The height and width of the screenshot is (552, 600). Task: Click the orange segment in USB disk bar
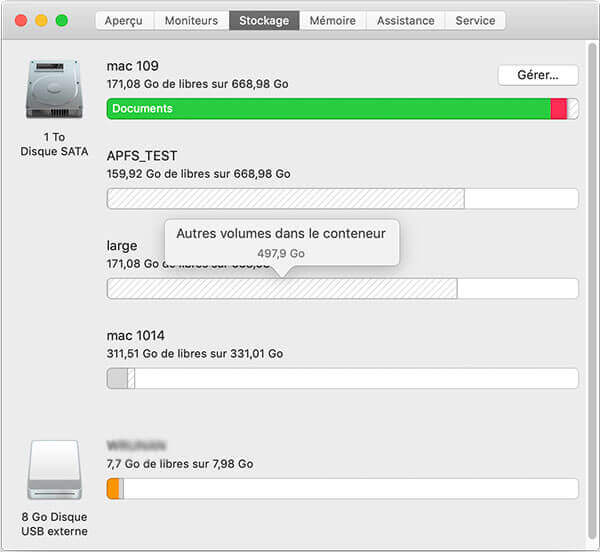point(113,488)
